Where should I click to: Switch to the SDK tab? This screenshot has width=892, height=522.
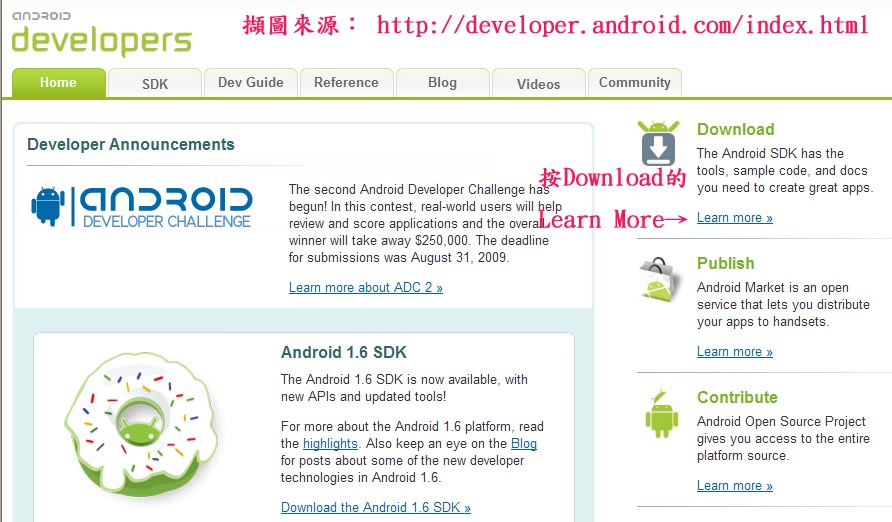(155, 84)
